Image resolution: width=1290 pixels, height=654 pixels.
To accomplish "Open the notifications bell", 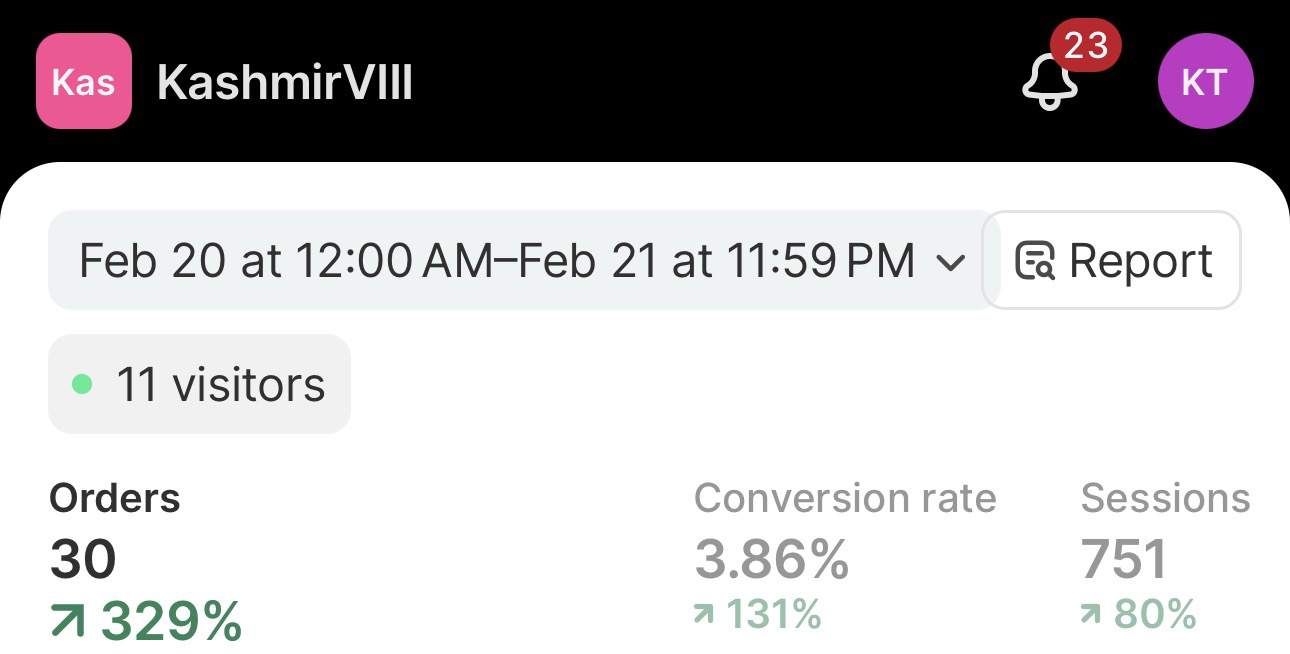I will pyautogui.click(x=1049, y=84).
